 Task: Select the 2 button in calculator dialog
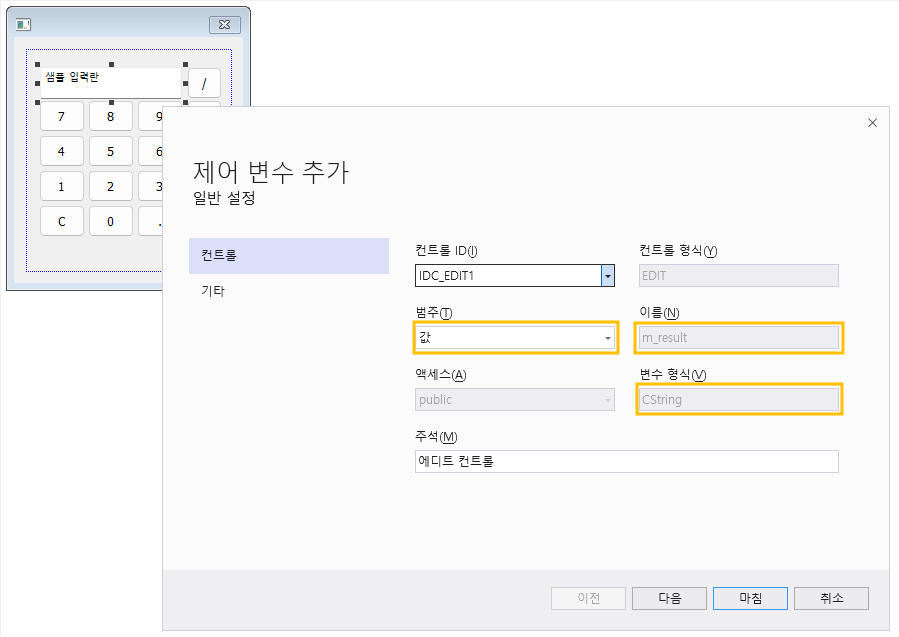(x=111, y=187)
